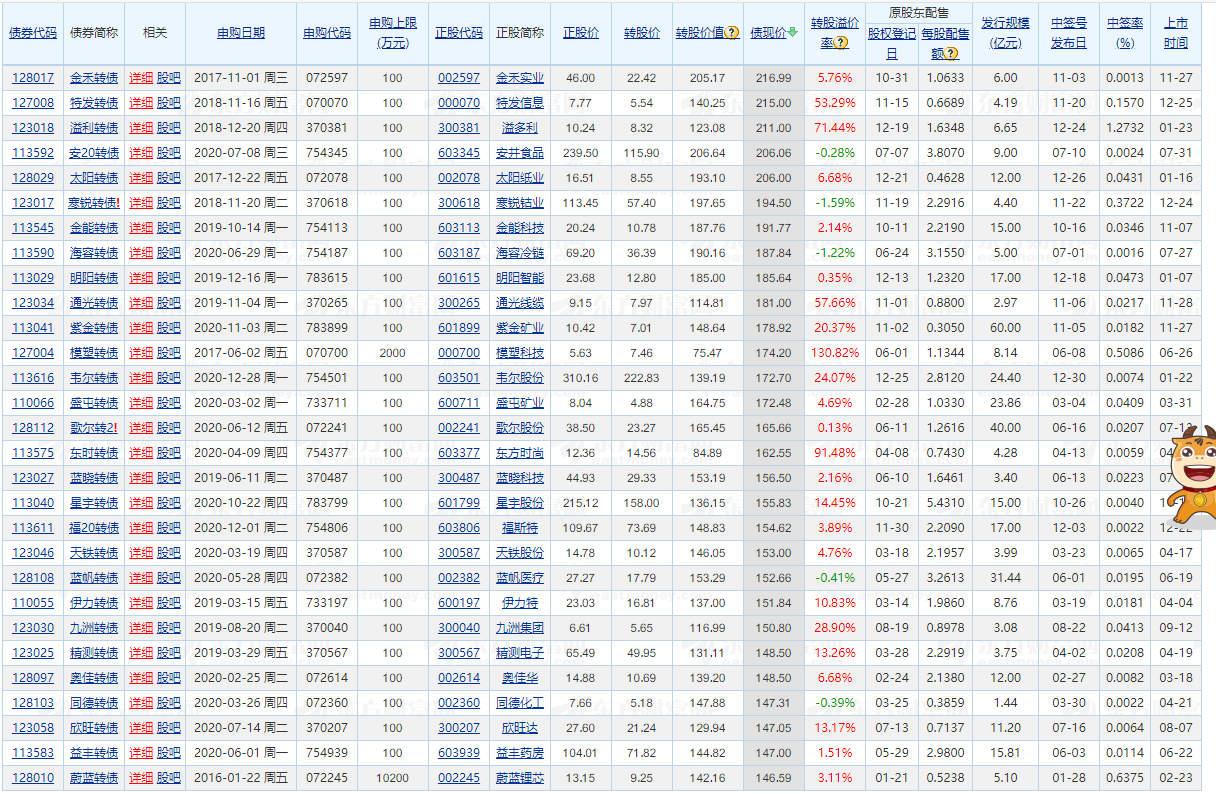Open 详细 link in 蓝晓转债 row
The height and width of the screenshot is (794, 1216).
point(141,478)
